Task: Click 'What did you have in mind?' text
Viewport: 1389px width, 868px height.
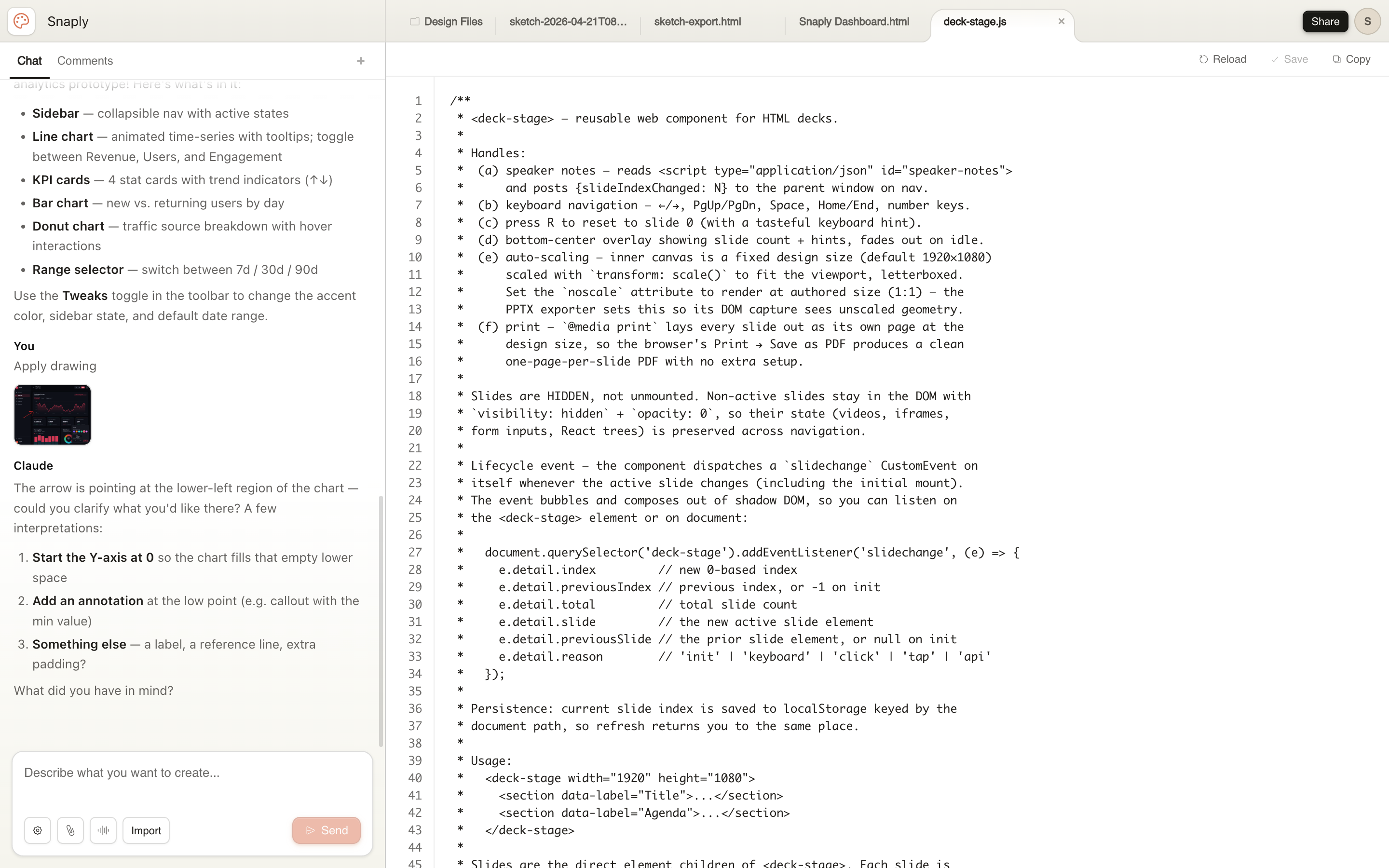Action: pos(94,691)
